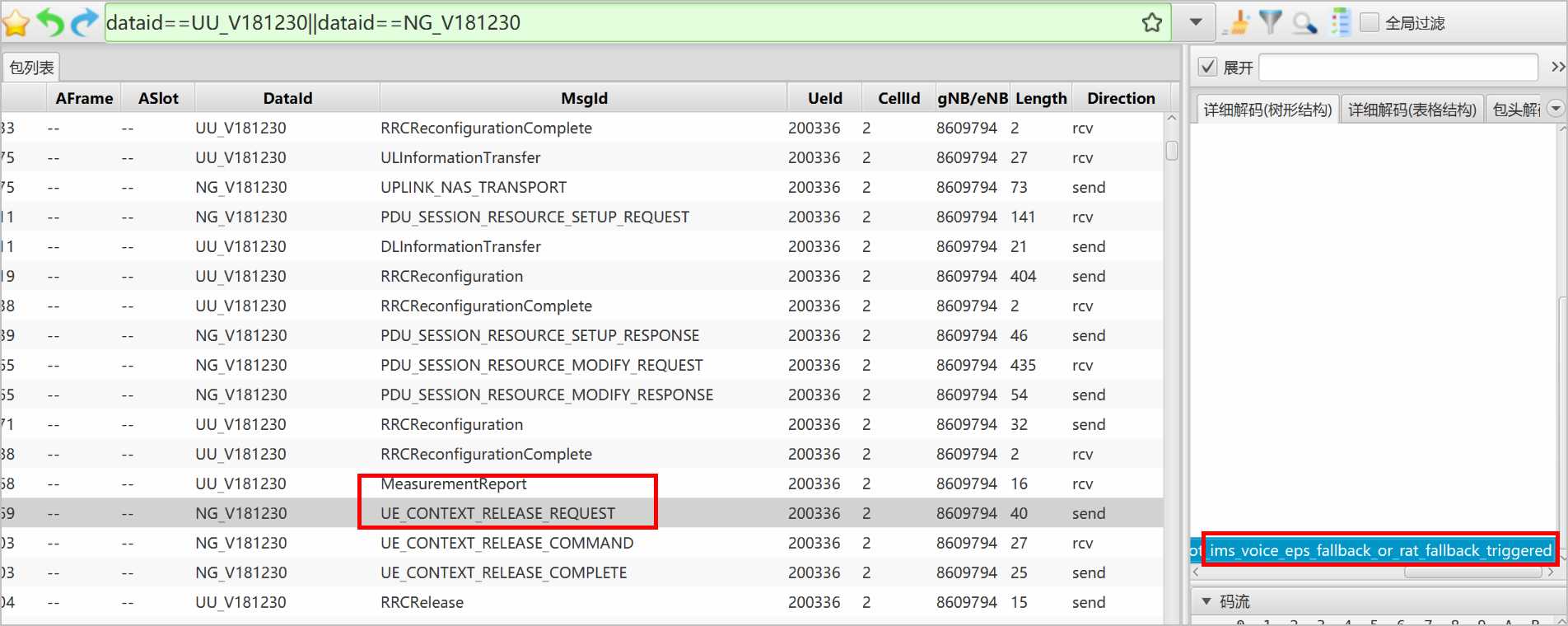This screenshot has height=626, width=1568.
Task: Select the 包列表 tab
Action: click(x=32, y=68)
